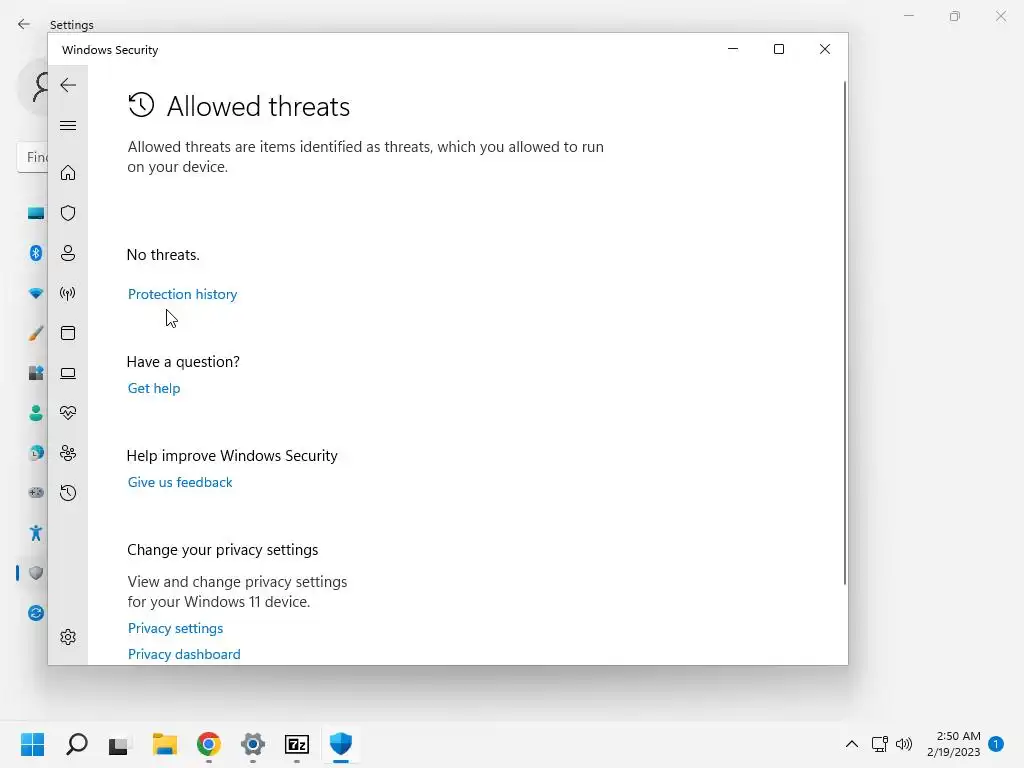
Task: Select Network & internet in Settings sidebar
Action: (x=36, y=293)
